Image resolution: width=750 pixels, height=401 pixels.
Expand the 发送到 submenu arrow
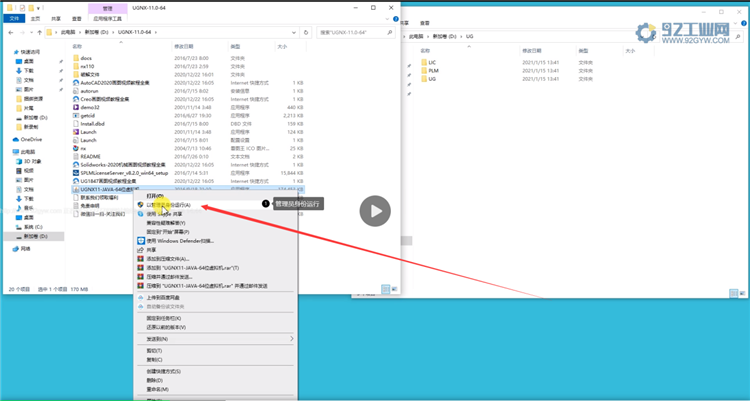(x=292, y=339)
